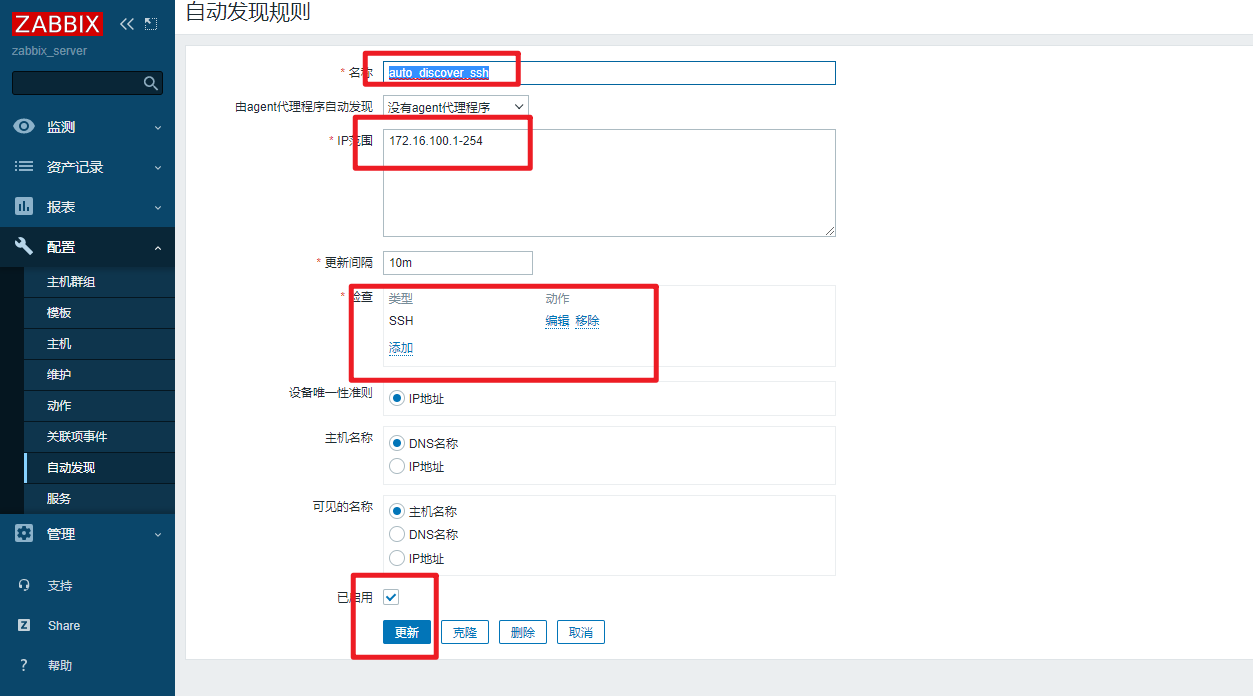Click 添加 link to add check
The height and width of the screenshot is (696, 1253).
(x=401, y=348)
